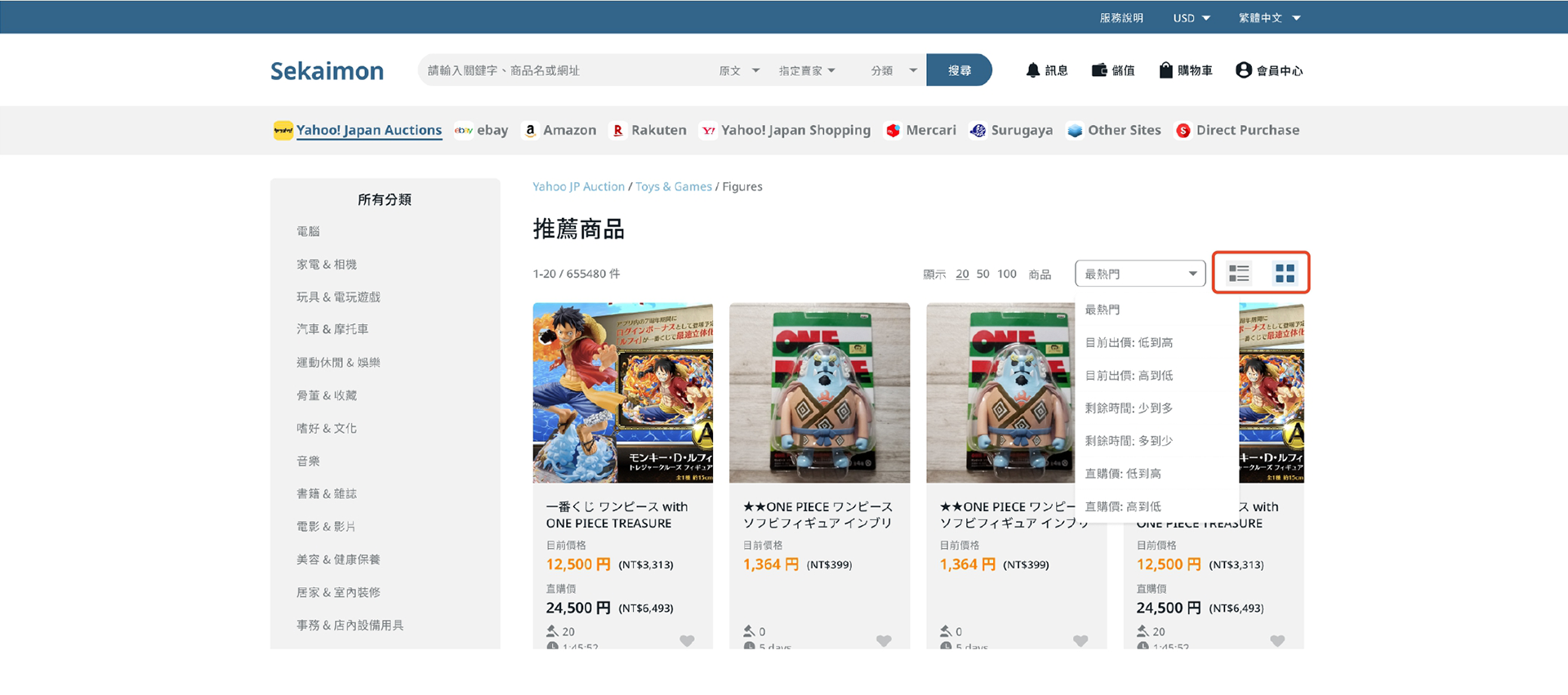The width and height of the screenshot is (1568, 695).
Task: Click the Sekaimon logo
Action: click(x=327, y=71)
